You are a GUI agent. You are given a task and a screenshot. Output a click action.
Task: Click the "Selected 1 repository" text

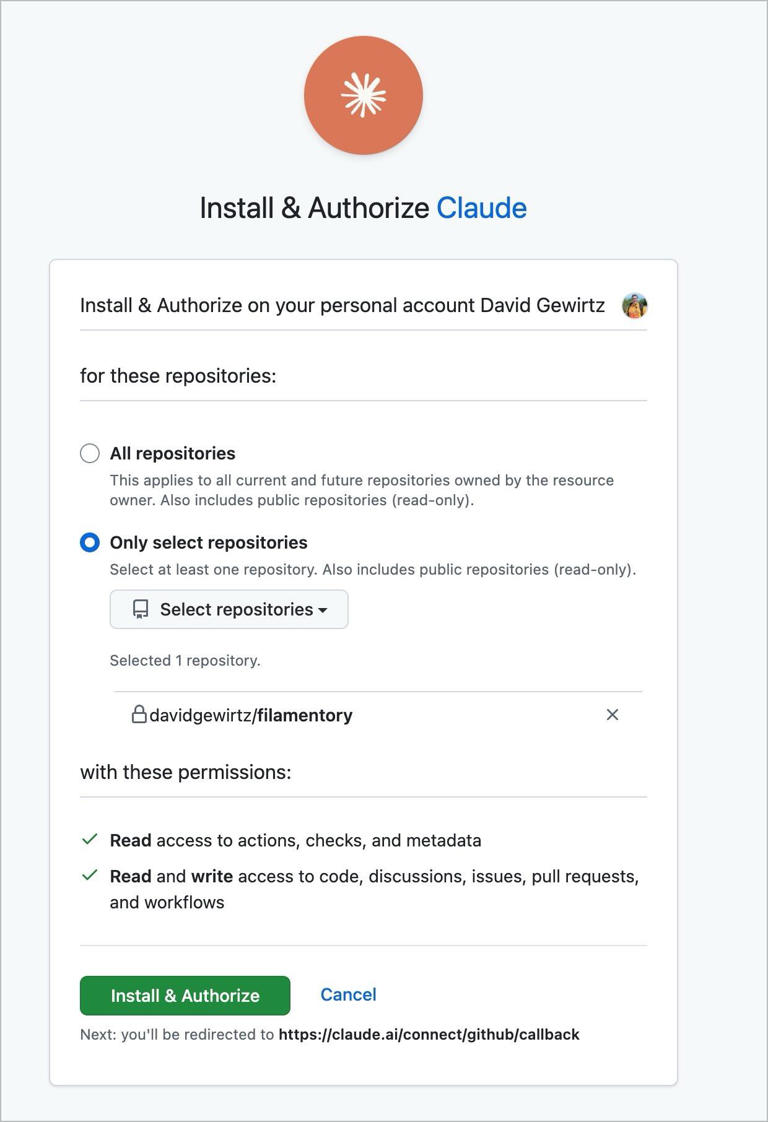point(185,660)
